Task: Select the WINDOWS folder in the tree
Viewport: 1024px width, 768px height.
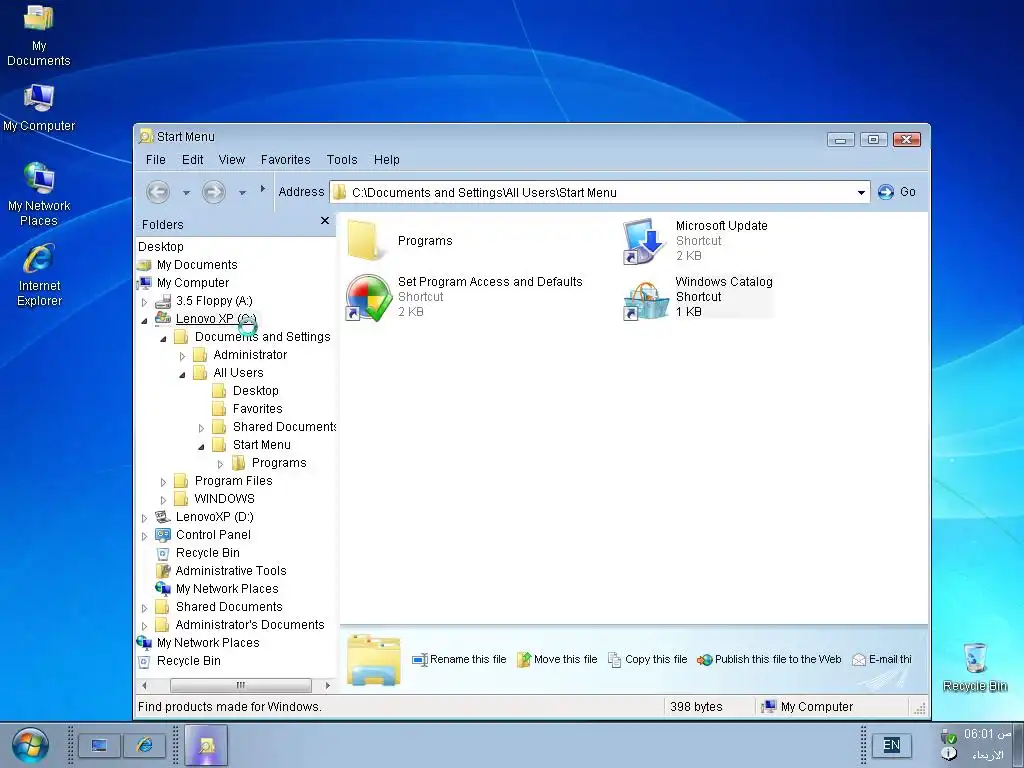Action: pyautogui.click(x=224, y=499)
